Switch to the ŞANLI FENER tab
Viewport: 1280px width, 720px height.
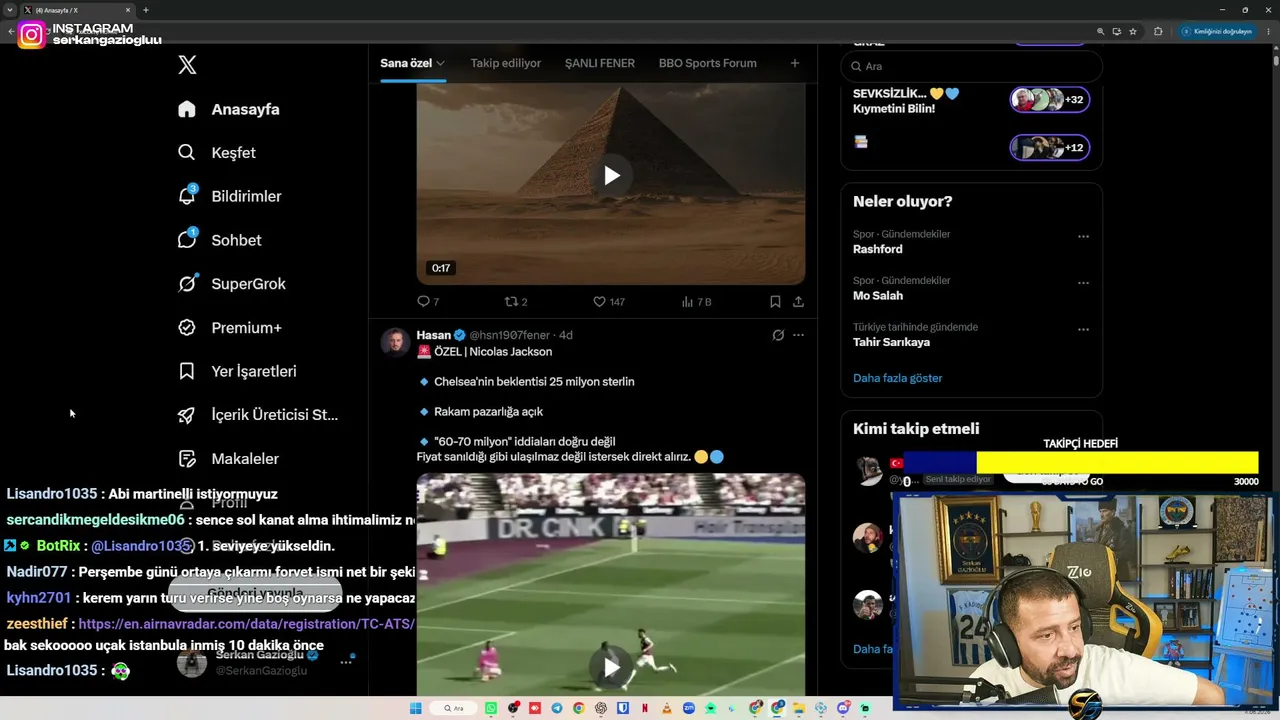600,63
